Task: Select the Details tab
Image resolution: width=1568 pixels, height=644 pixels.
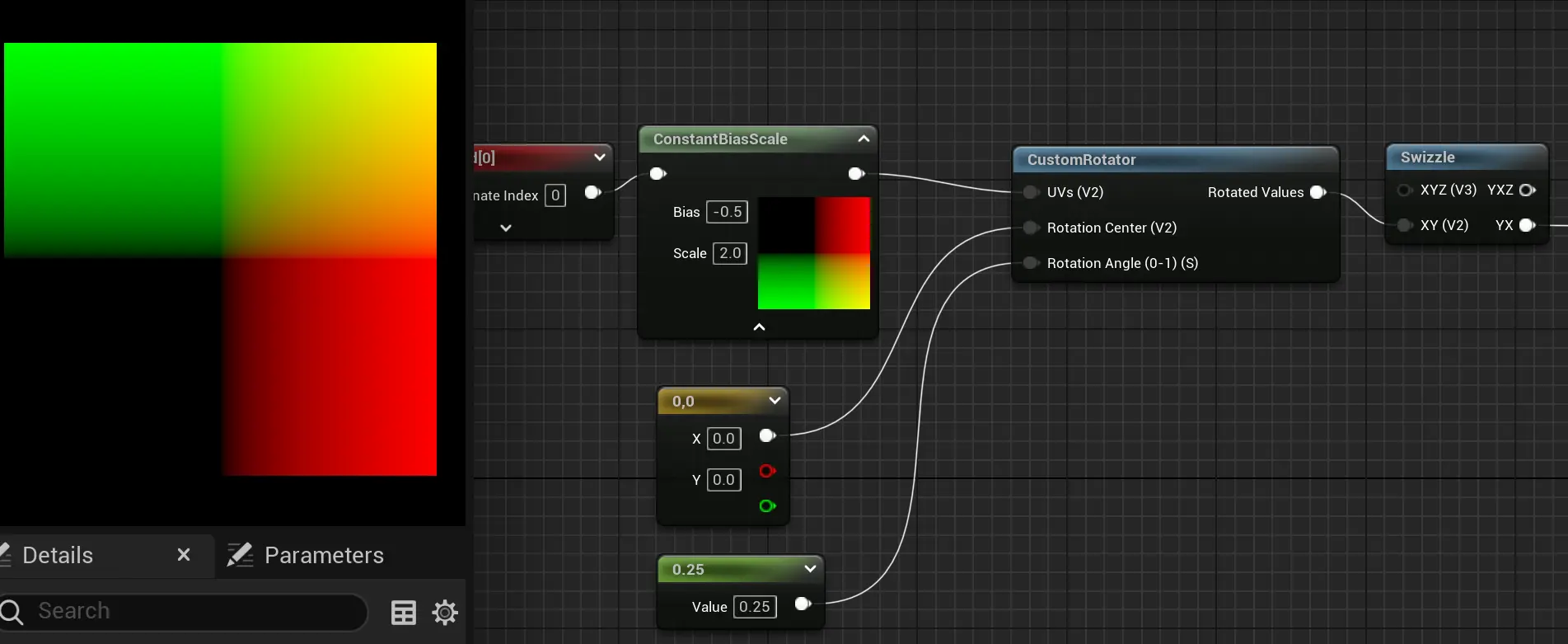Action: (58, 555)
